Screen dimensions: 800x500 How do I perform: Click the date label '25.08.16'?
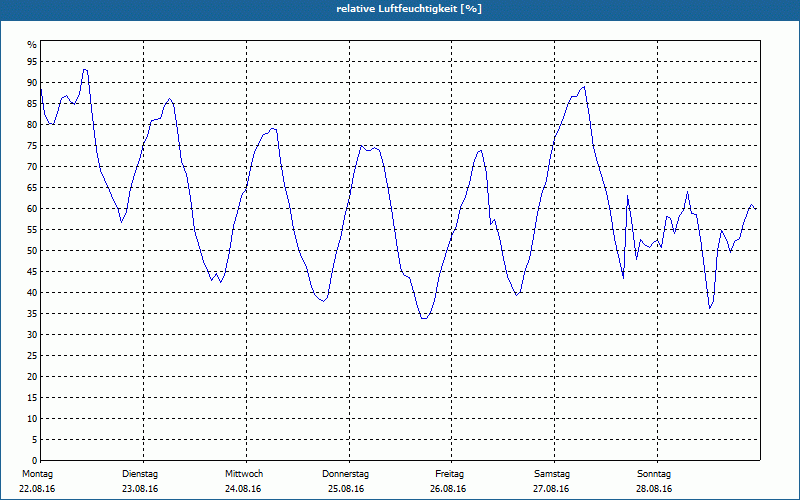[346, 489]
